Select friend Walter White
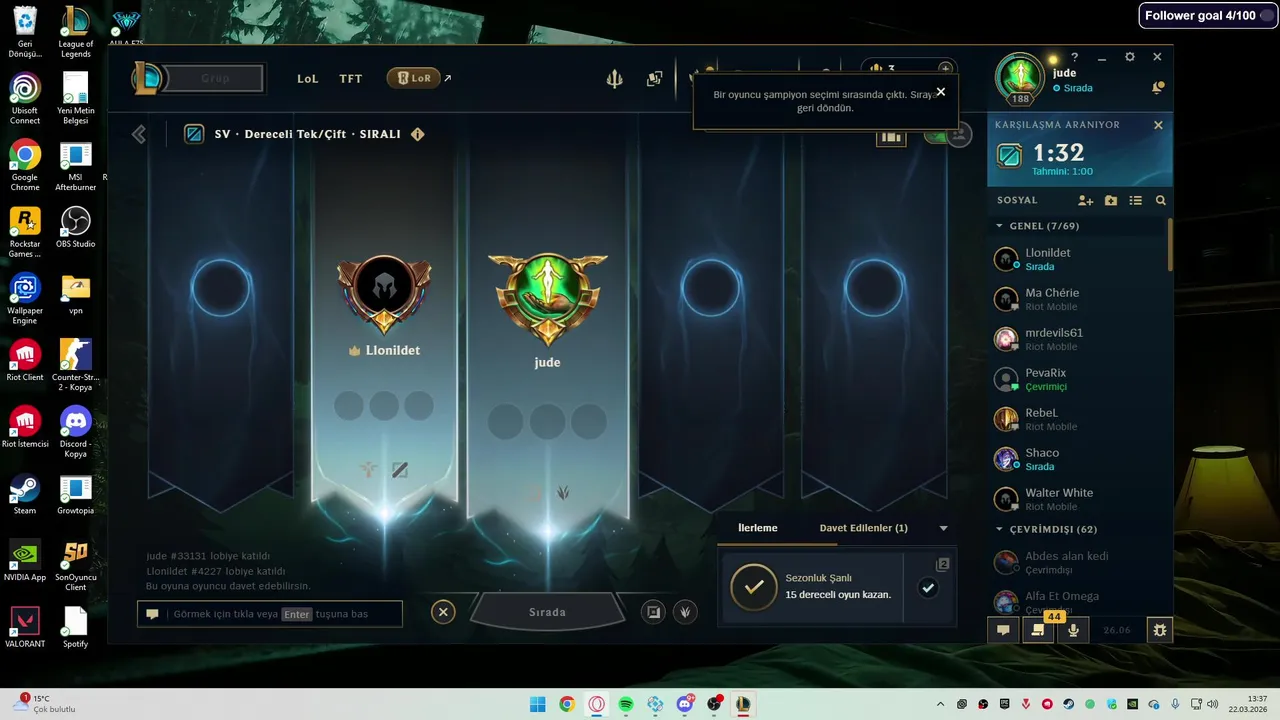Viewport: 1280px width, 720px height. [1077, 500]
